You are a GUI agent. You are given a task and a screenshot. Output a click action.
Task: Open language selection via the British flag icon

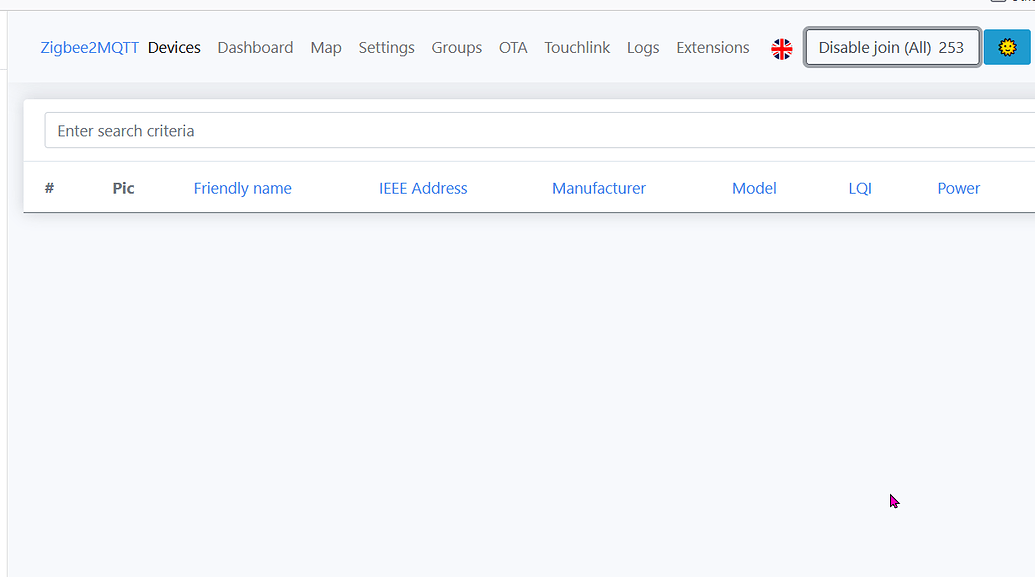tap(782, 47)
